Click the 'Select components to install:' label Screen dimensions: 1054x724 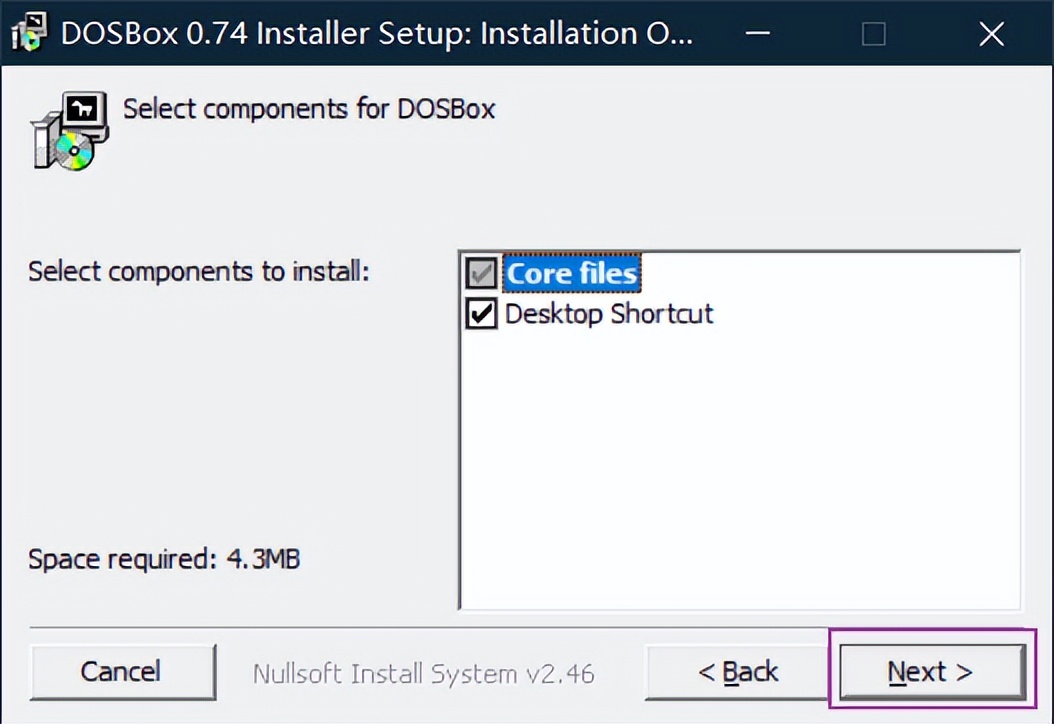[199, 272]
